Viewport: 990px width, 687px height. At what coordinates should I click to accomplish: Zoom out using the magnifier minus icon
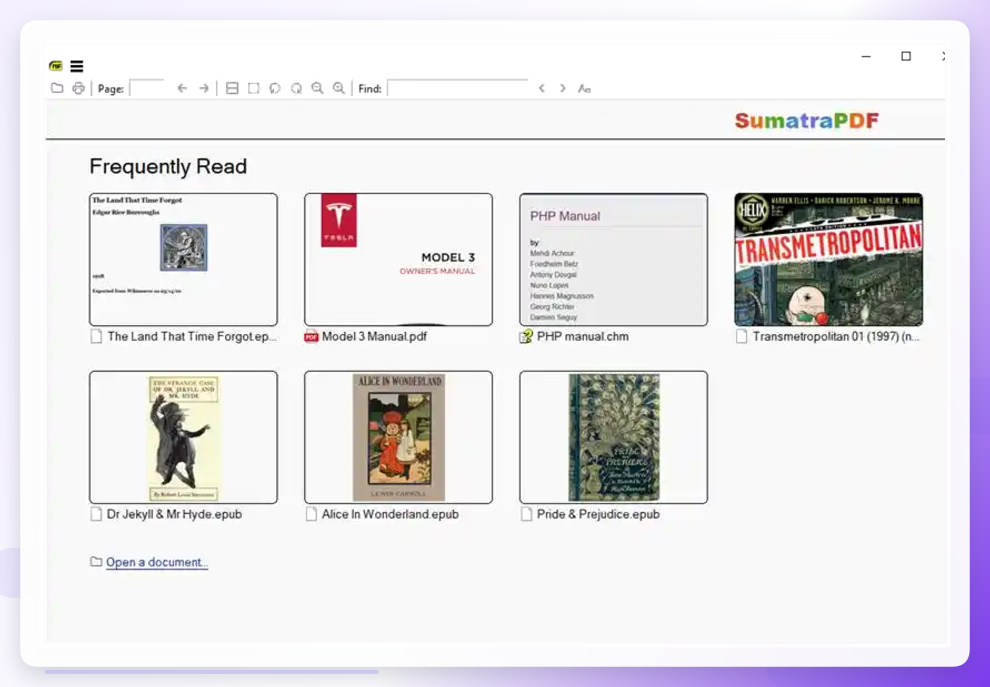coord(318,88)
